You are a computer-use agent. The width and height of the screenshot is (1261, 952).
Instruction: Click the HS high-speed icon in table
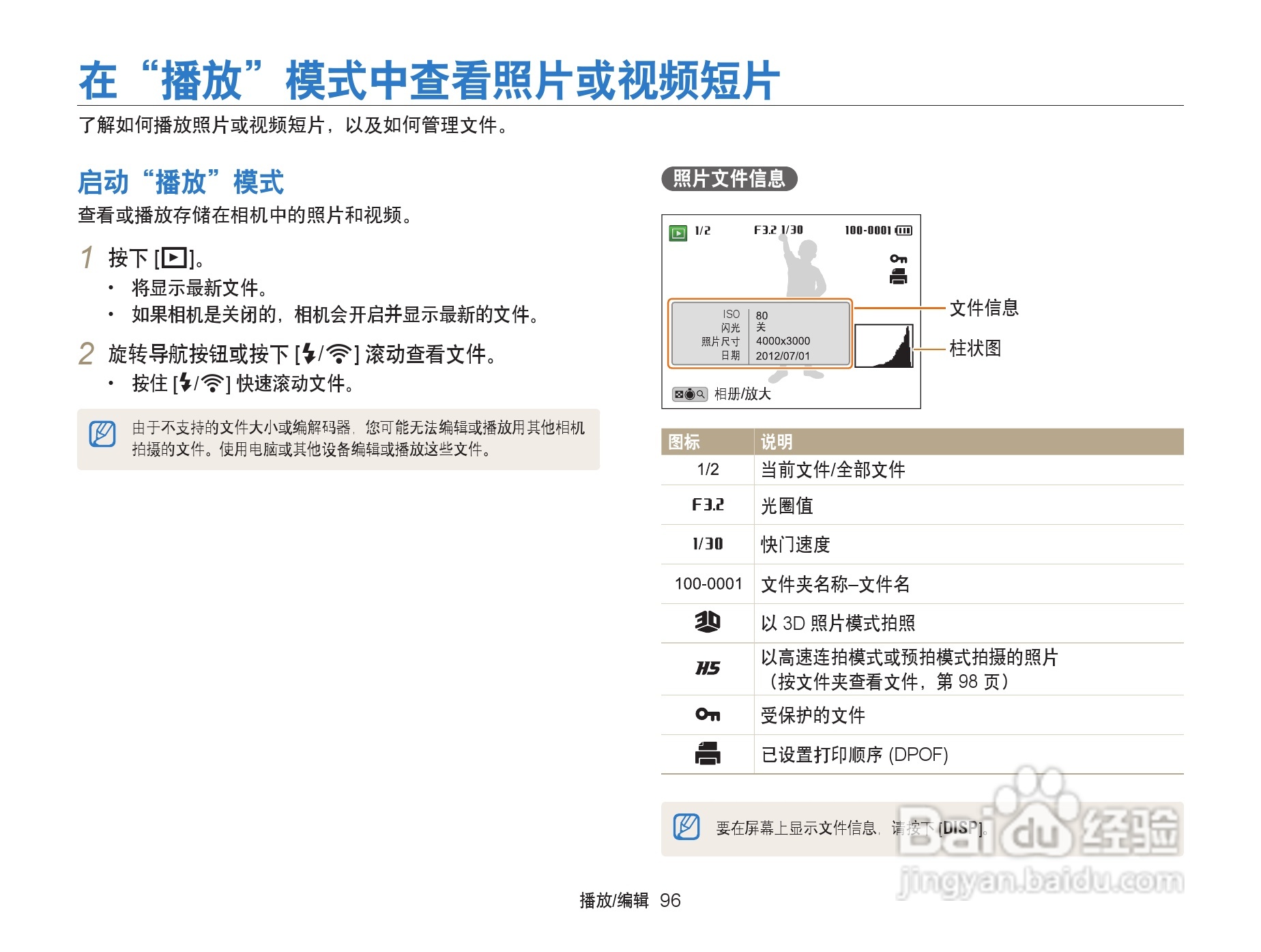(x=708, y=668)
